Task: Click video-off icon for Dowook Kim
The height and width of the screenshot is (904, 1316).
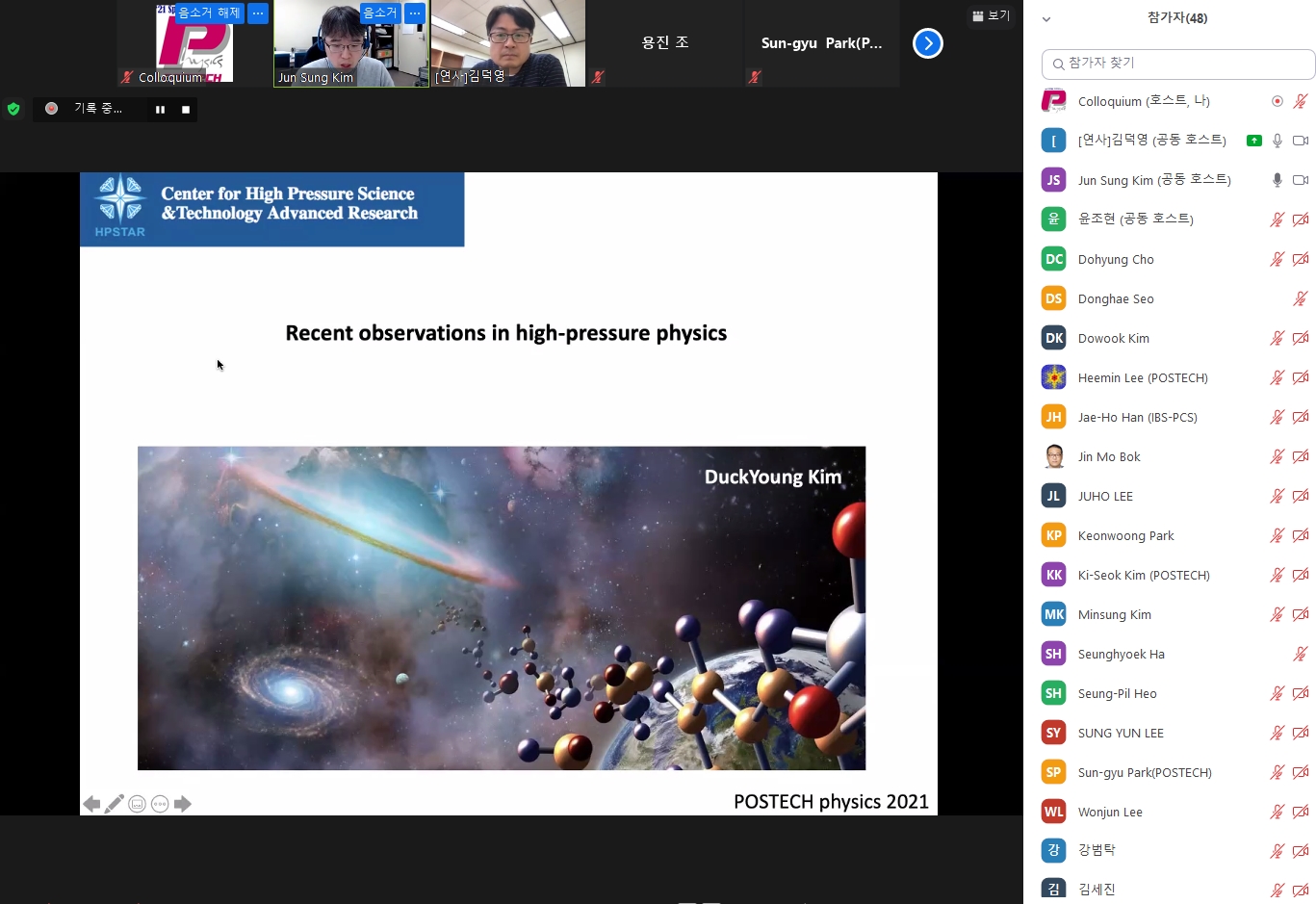Action: 1301,338
